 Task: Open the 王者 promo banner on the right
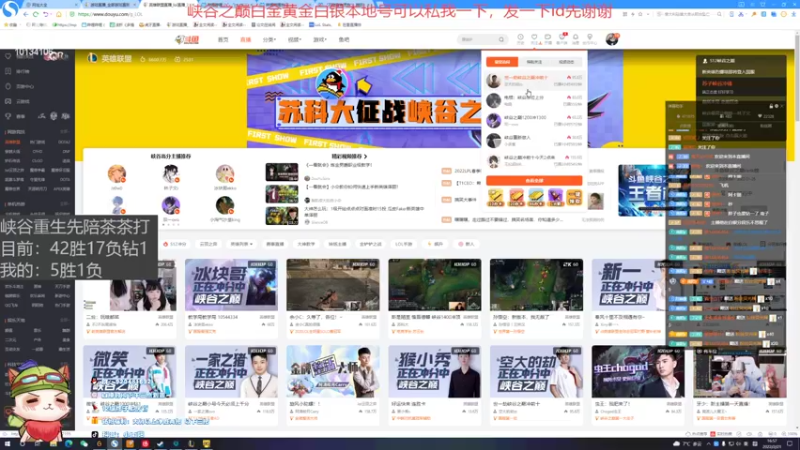coord(642,190)
